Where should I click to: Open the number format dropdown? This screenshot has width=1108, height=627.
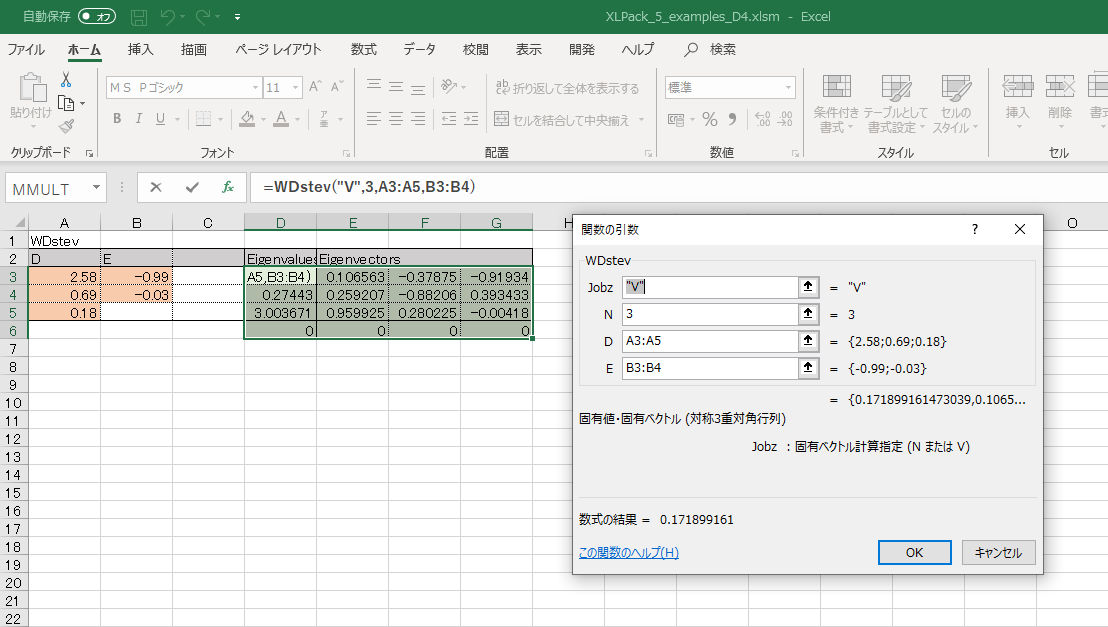coord(787,88)
